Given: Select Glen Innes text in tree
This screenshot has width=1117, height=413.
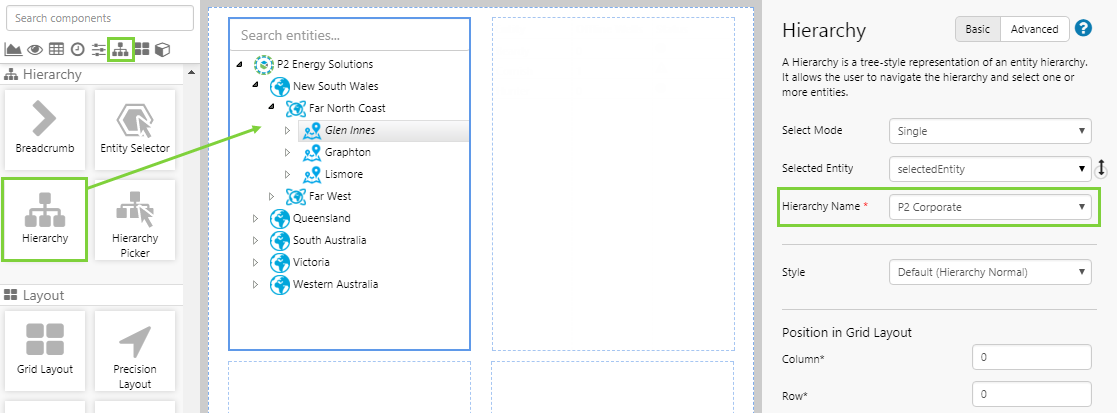Looking at the screenshot, I should click(x=350, y=131).
